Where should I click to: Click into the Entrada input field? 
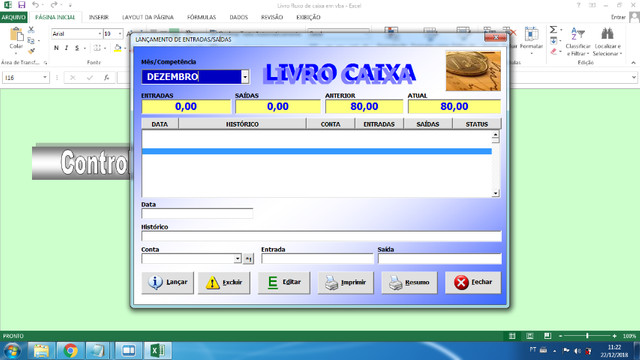317,259
